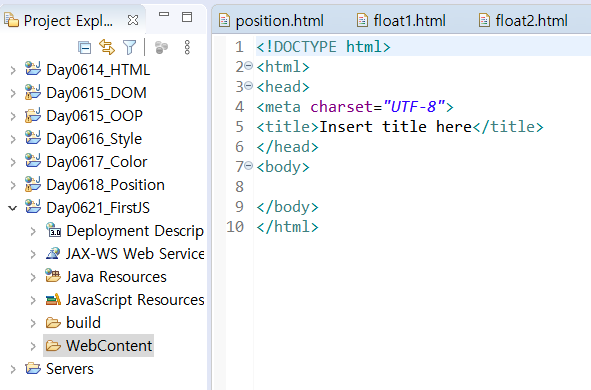Switch to the float2.html tab
591x390 pixels.
[524, 20]
